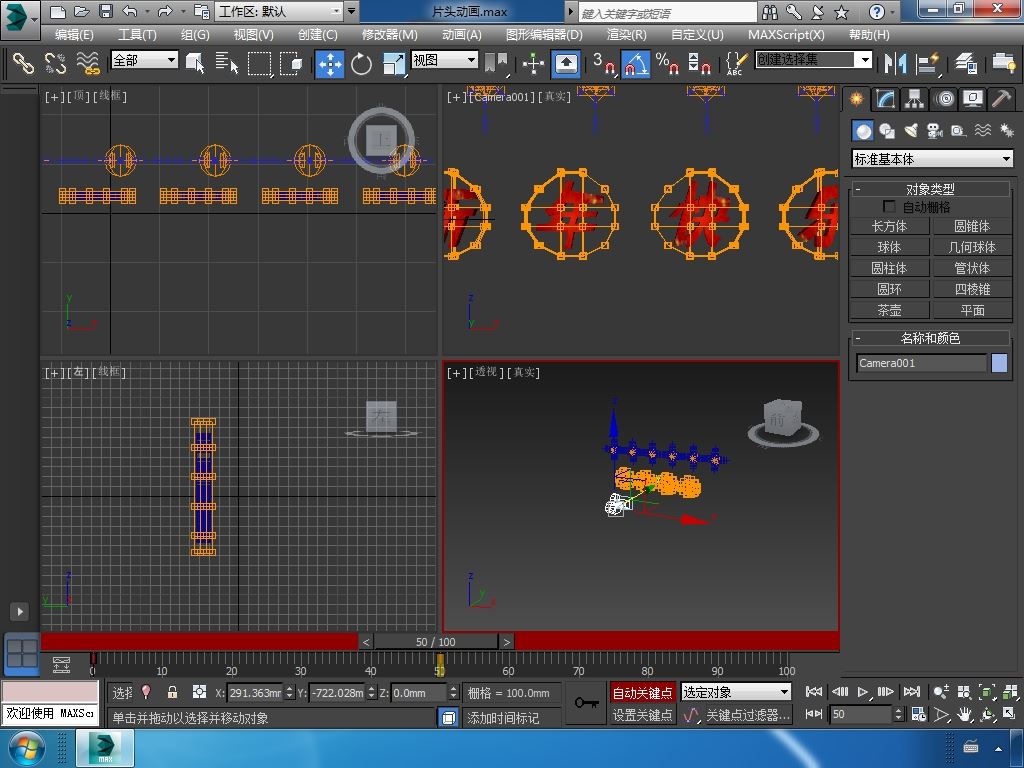
Task: Open Windows Start menu orb
Action: tap(27, 748)
